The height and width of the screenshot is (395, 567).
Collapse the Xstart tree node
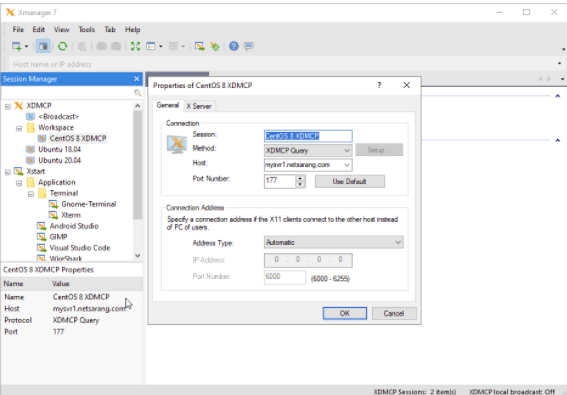8,172
